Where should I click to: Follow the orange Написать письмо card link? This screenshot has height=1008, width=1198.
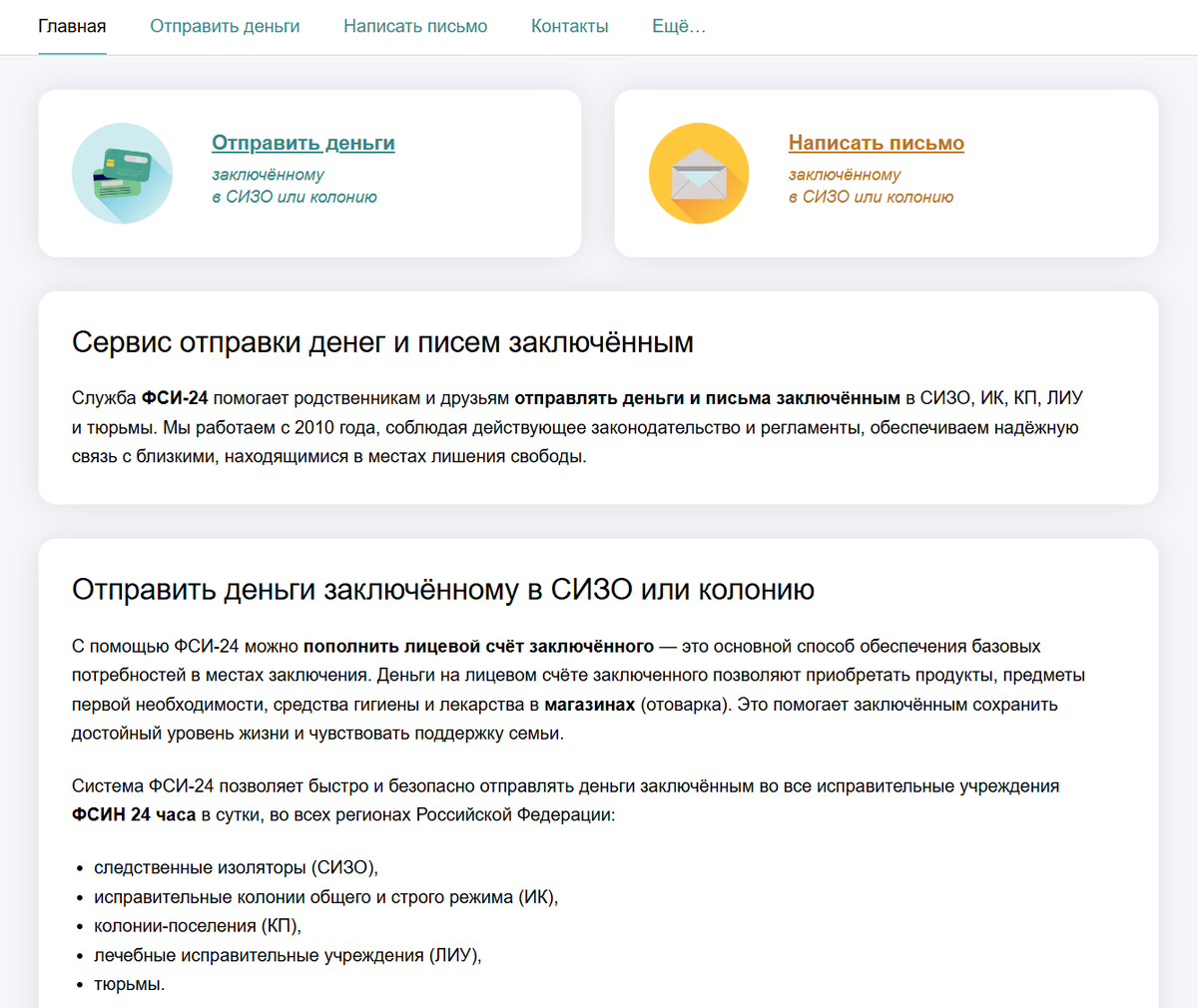(877, 143)
